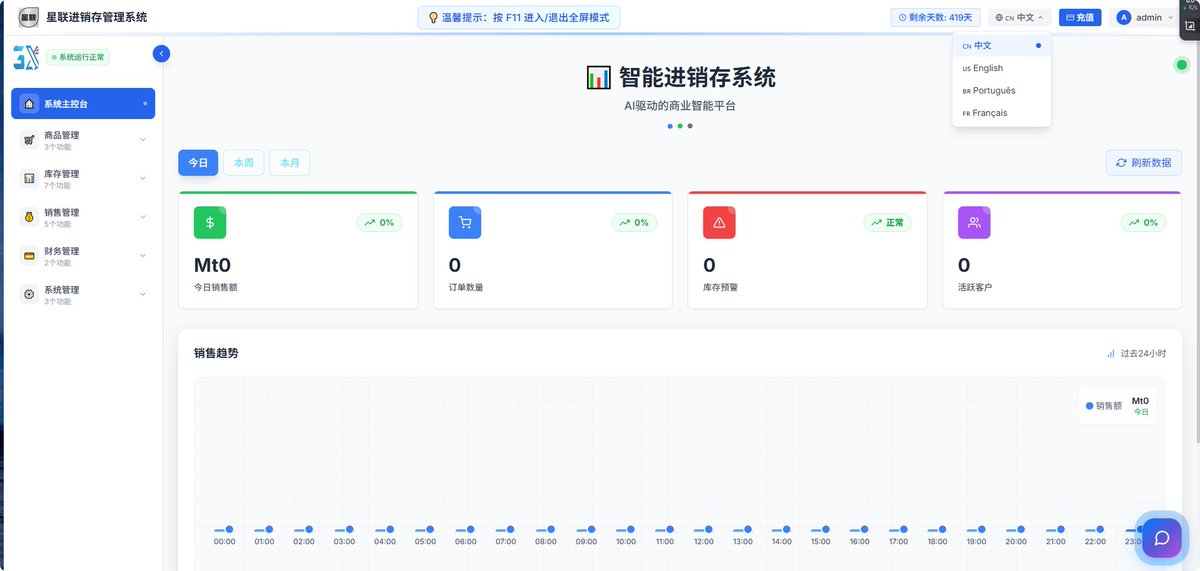Click the red warning triangle icon
The image size is (1200, 571).
click(720, 222)
